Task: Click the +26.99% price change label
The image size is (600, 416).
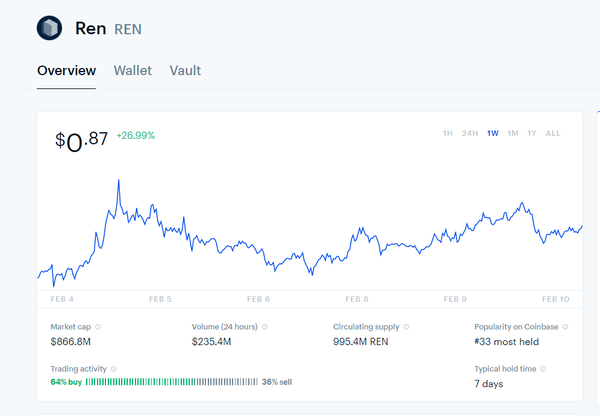Action: pos(136,135)
